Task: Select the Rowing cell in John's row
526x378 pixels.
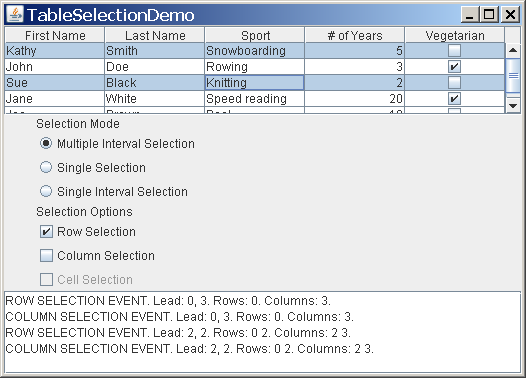Action: 254,67
